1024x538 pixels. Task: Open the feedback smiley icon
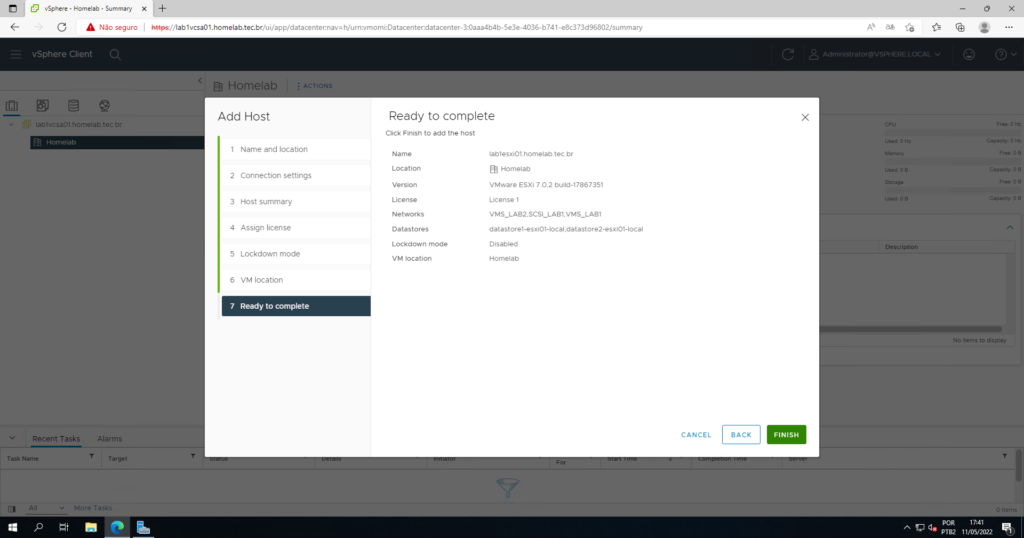coord(969,54)
